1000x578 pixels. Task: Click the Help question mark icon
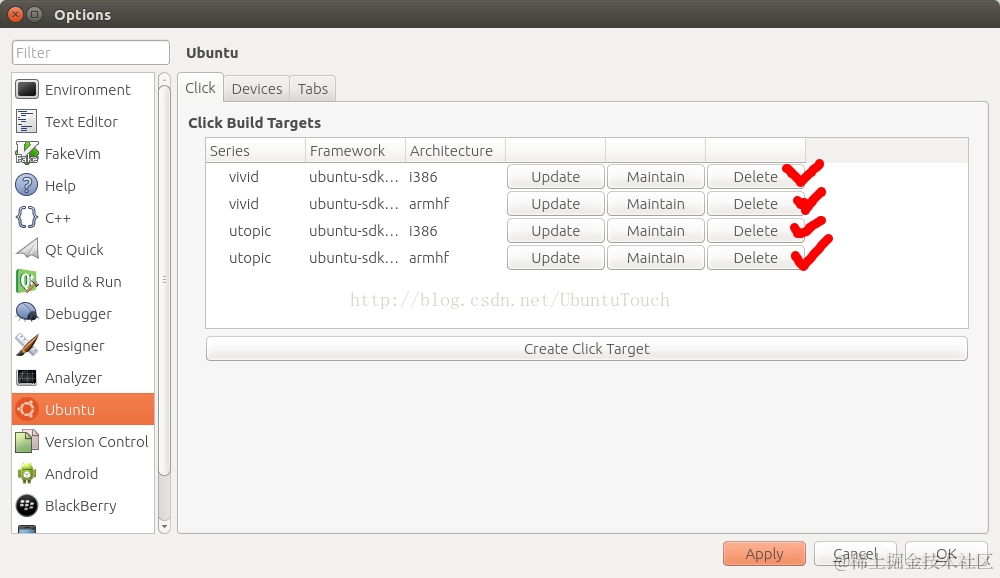(x=27, y=185)
